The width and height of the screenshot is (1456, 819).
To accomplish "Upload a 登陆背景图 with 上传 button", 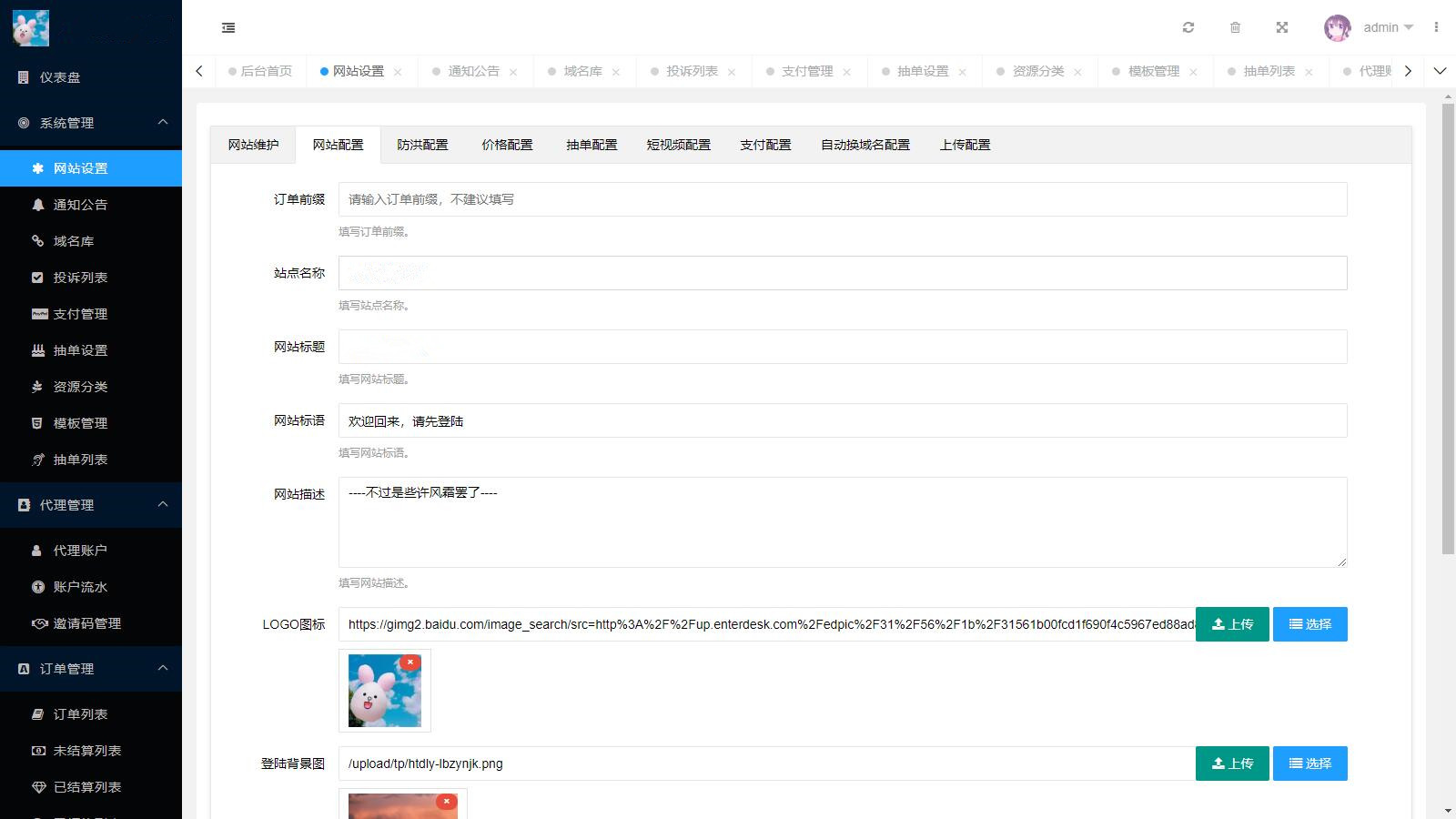I will coord(1232,763).
